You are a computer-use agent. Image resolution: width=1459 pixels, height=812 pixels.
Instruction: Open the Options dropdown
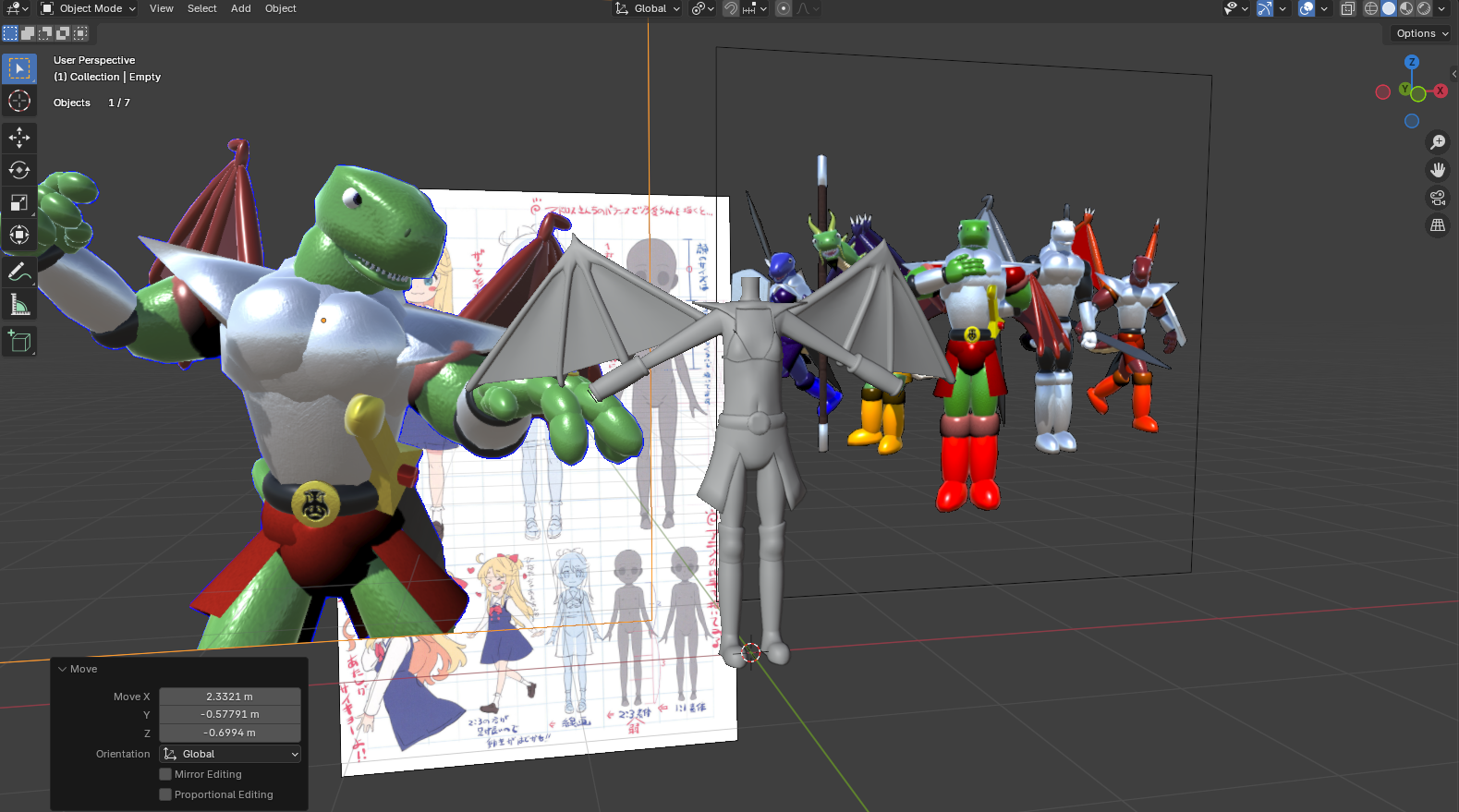(x=1422, y=33)
